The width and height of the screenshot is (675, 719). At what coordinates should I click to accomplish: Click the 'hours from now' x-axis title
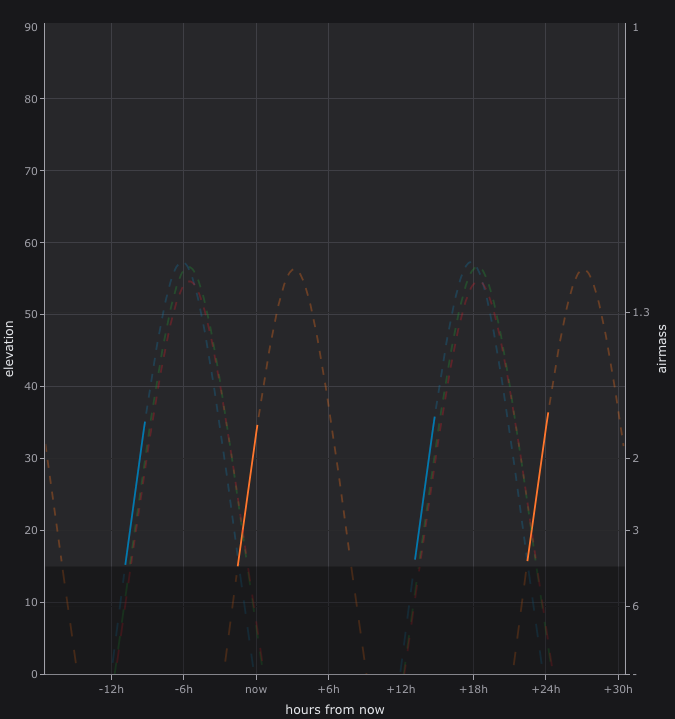tap(335, 709)
